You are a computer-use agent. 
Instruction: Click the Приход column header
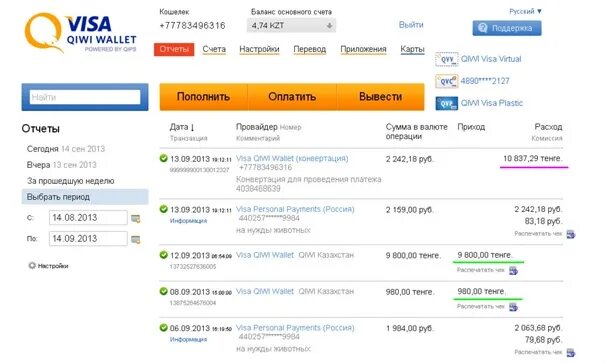[x=471, y=127]
